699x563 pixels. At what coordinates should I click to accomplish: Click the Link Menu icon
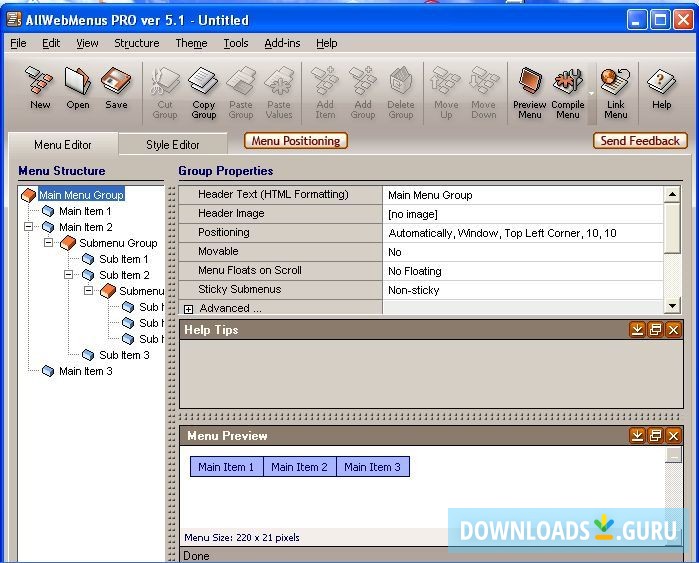coord(616,84)
